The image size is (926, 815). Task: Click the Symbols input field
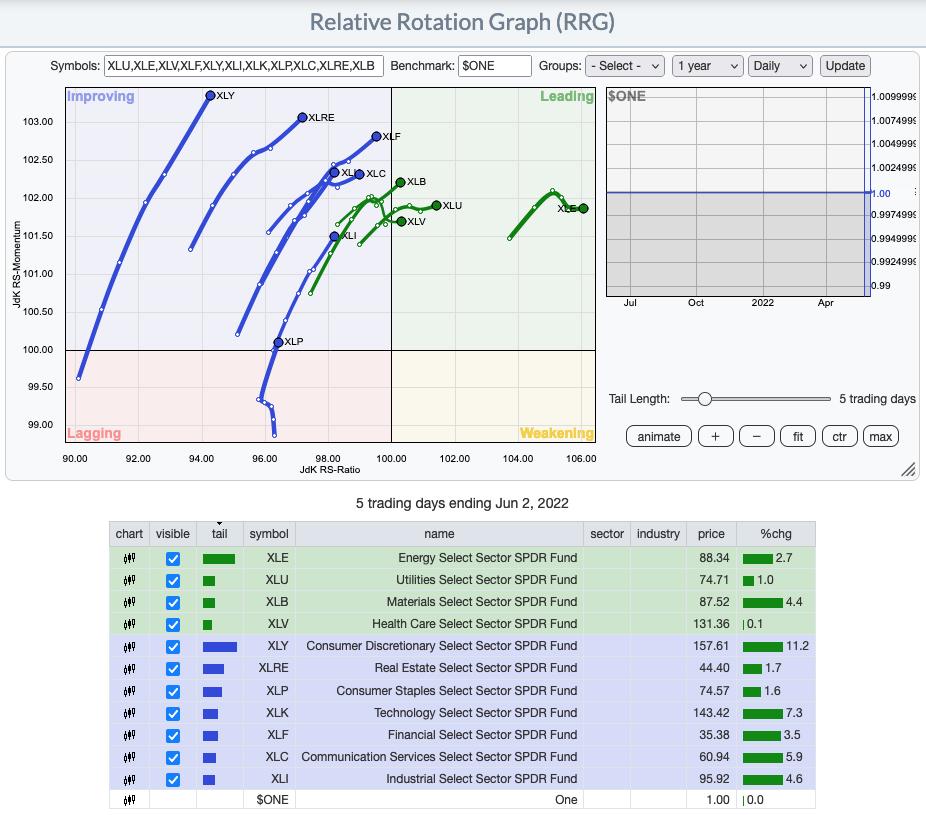point(244,66)
